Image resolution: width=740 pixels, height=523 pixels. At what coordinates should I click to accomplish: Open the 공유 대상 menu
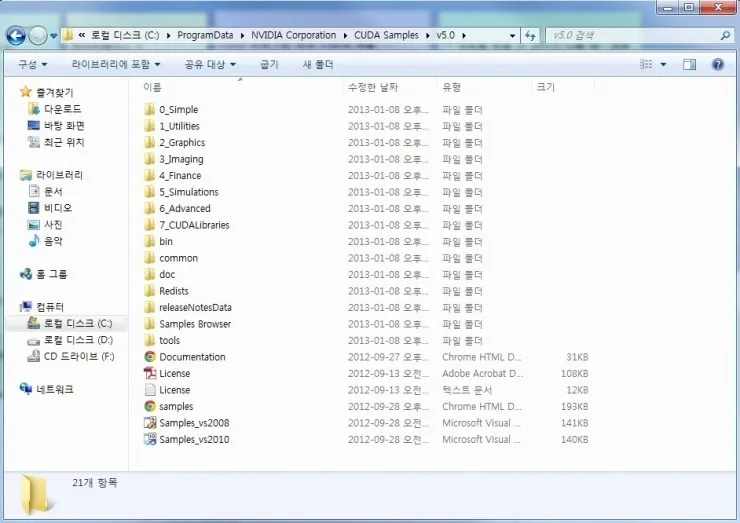[x=210, y=64]
